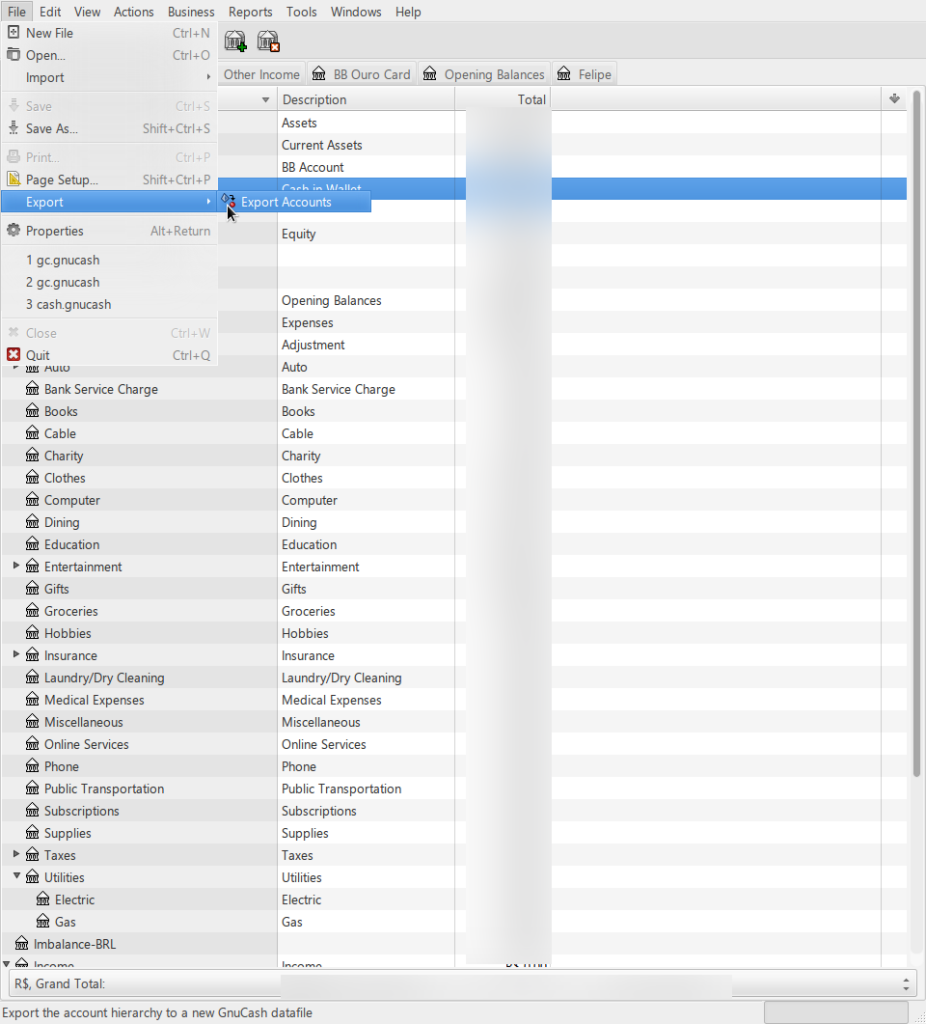Sort by the Description column header
The width and height of the screenshot is (926, 1024).
coord(366,100)
